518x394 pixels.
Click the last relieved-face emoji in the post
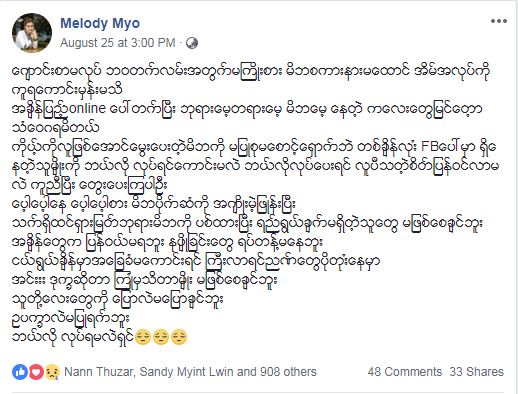(179, 337)
